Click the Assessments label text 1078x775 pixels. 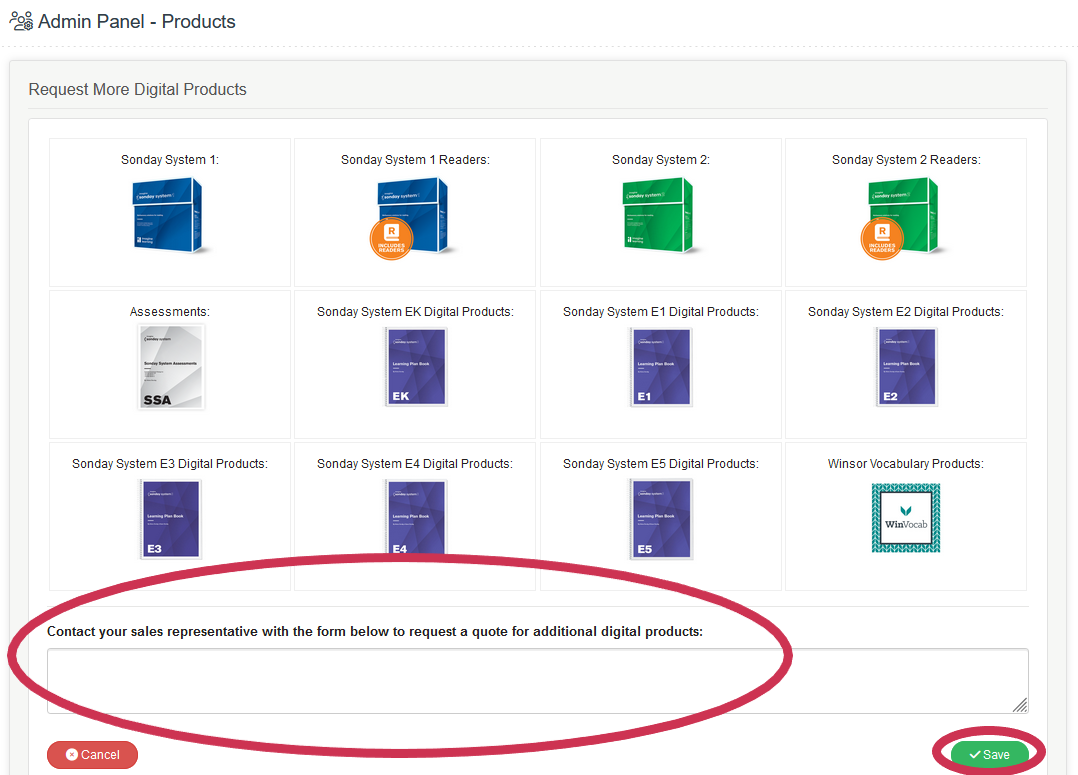pos(170,312)
